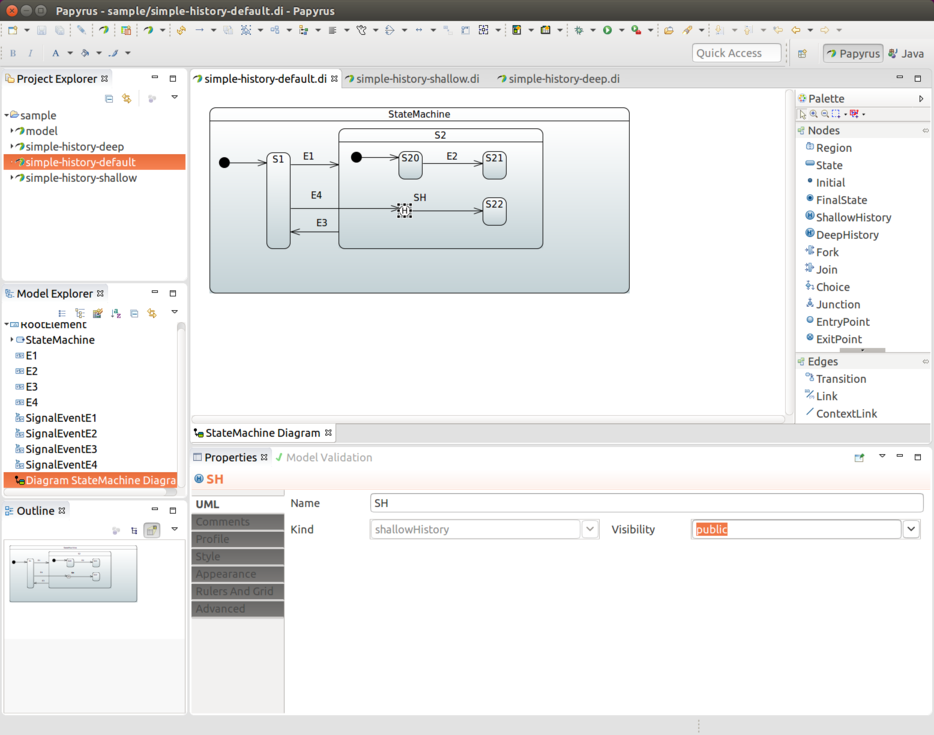Open the Model Validation tab
Image resolution: width=934 pixels, height=735 pixels.
pos(323,457)
